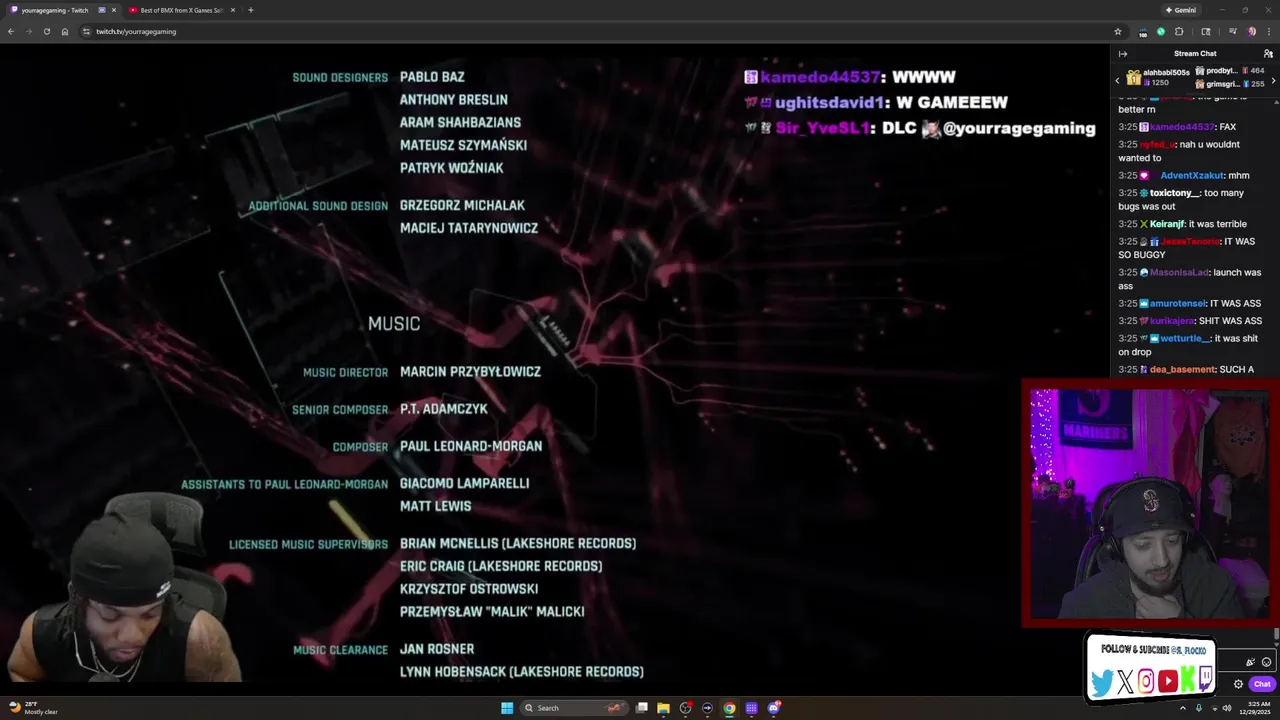Show previous gift leaderboard entries
Viewport: 1280px width, 720px height.
point(1117,80)
